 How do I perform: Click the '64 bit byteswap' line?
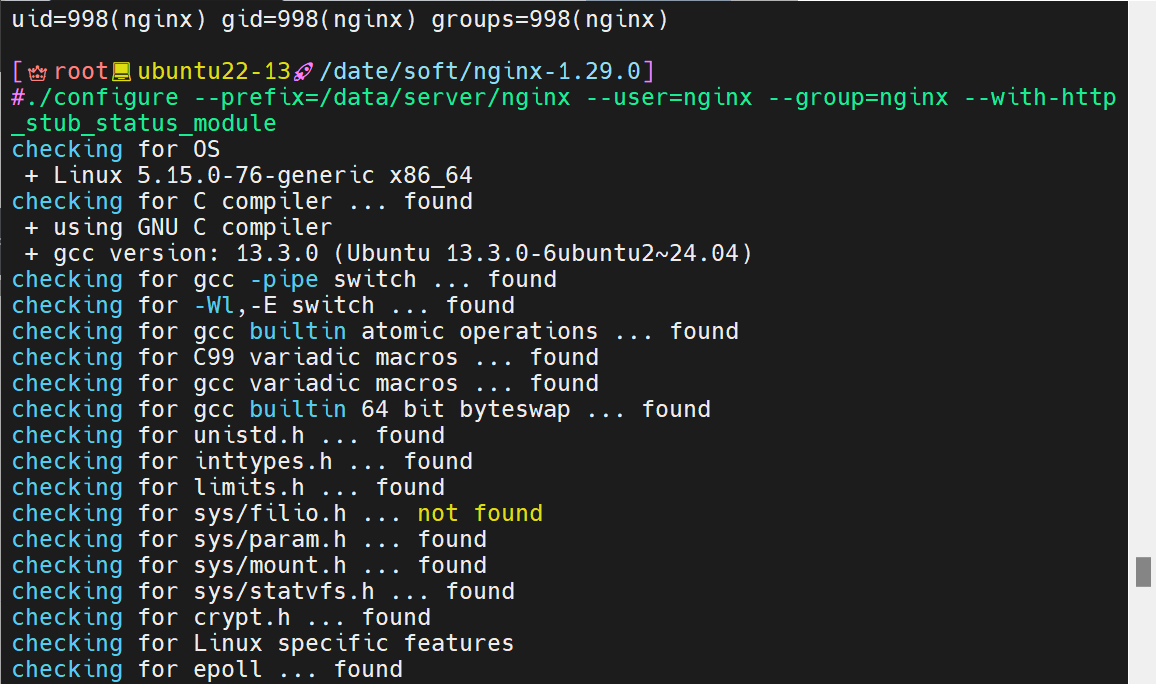coord(361,409)
